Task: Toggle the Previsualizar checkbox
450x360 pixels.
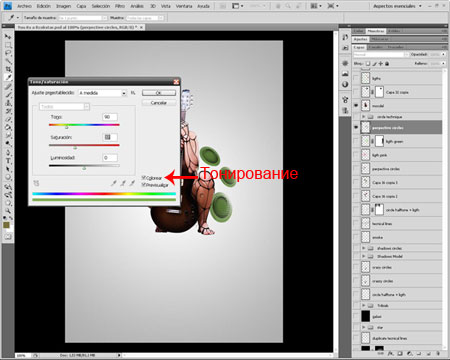Action: (x=144, y=185)
